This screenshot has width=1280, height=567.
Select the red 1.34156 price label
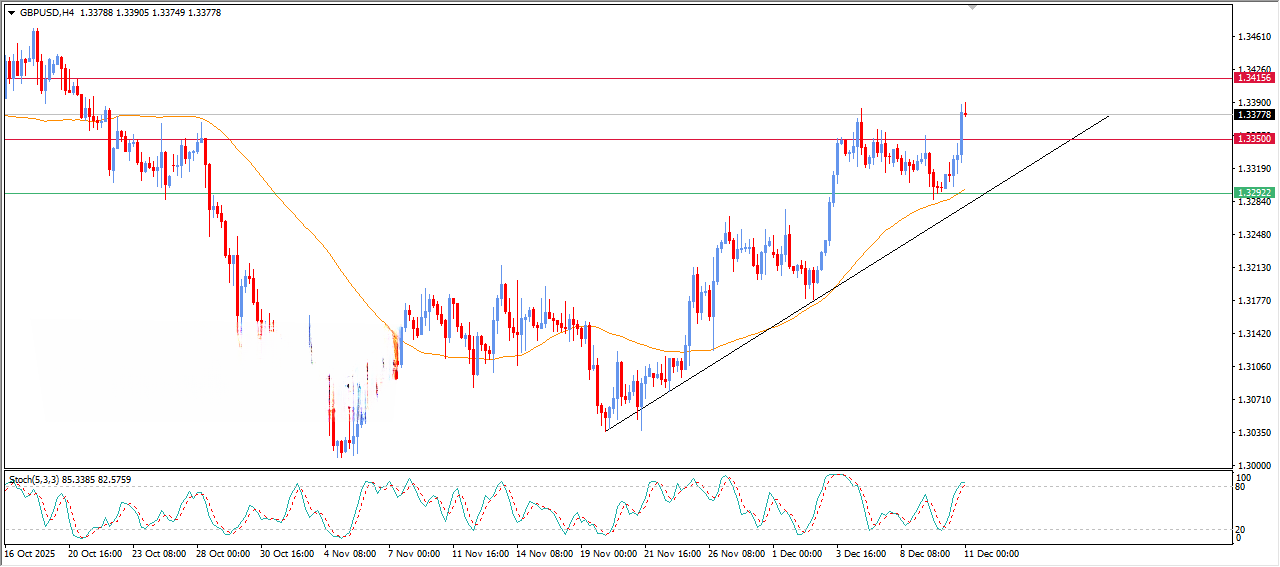coord(1254,78)
